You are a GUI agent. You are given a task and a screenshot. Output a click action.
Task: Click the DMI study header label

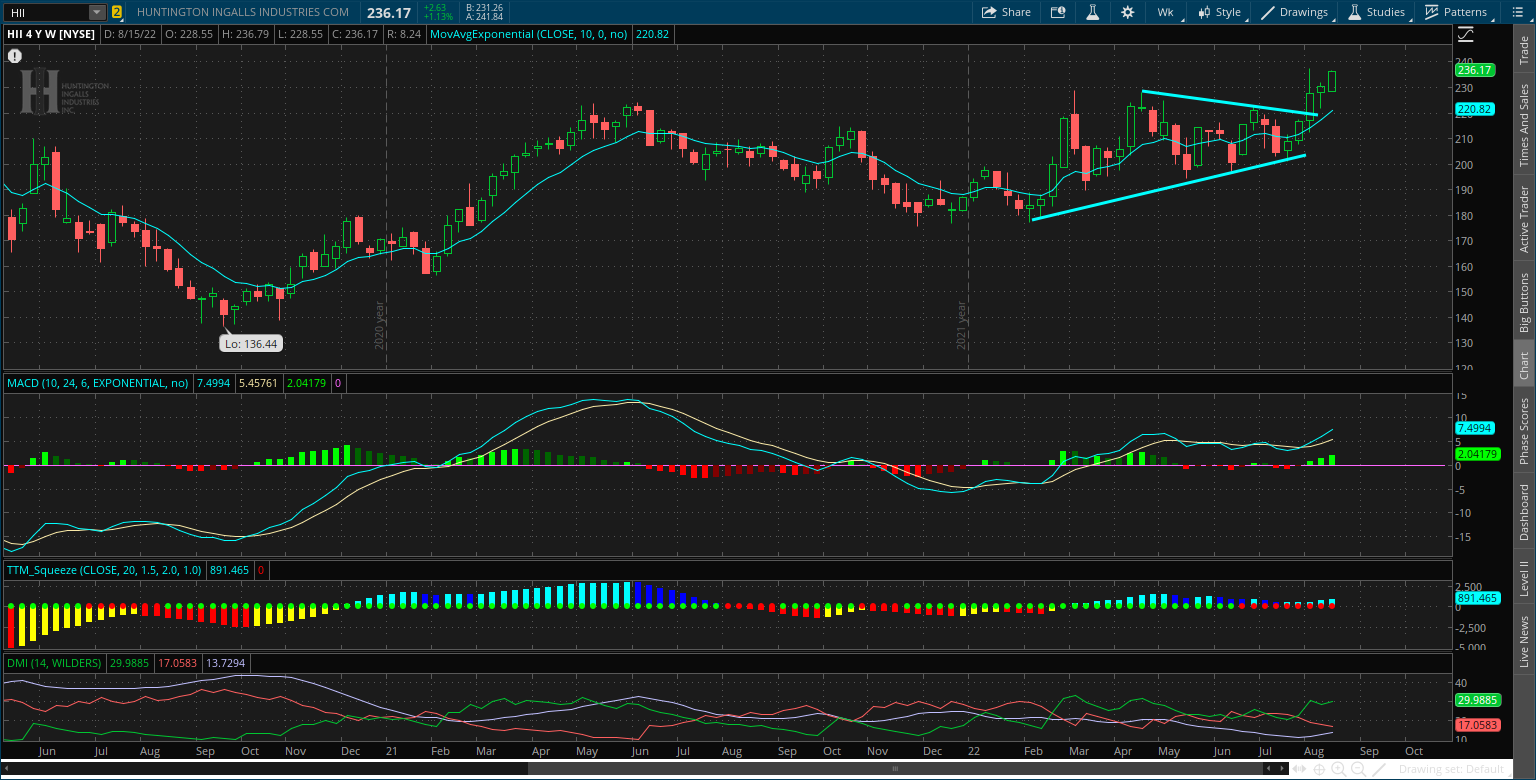coord(53,663)
